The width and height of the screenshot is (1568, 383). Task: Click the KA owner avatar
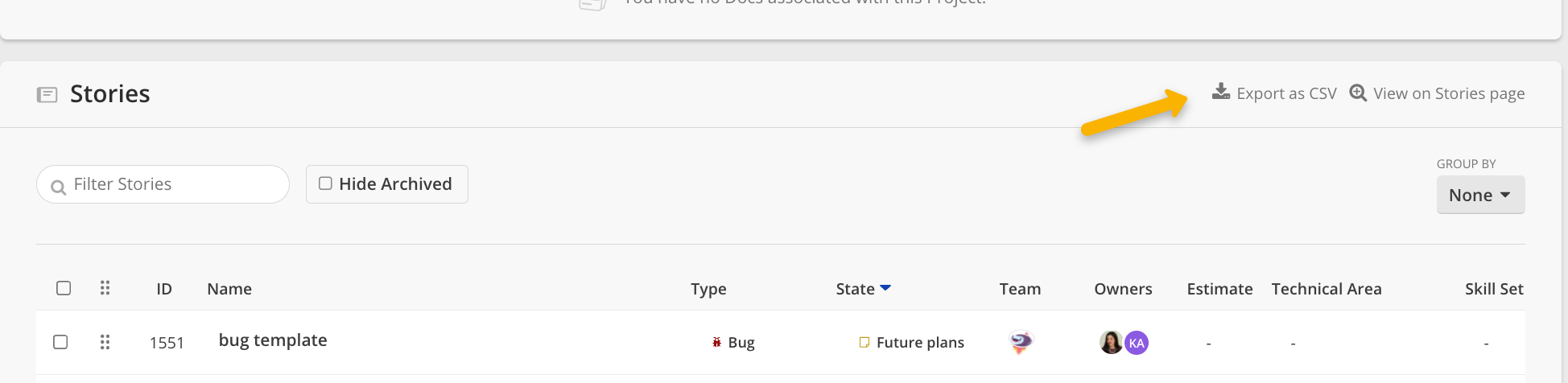(x=1137, y=343)
